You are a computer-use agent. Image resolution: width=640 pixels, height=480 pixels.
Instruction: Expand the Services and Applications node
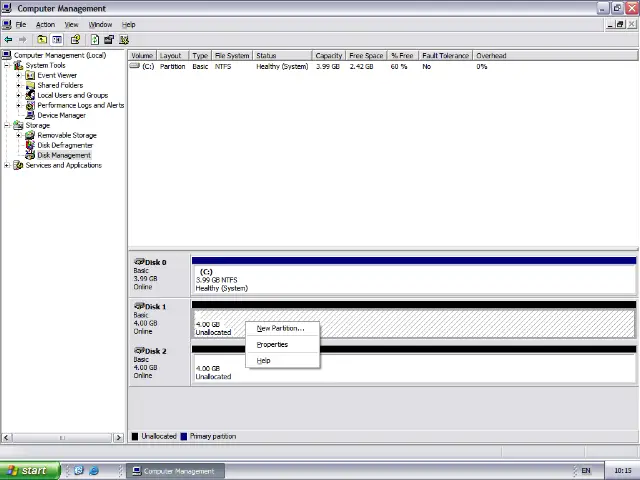pos(7,165)
